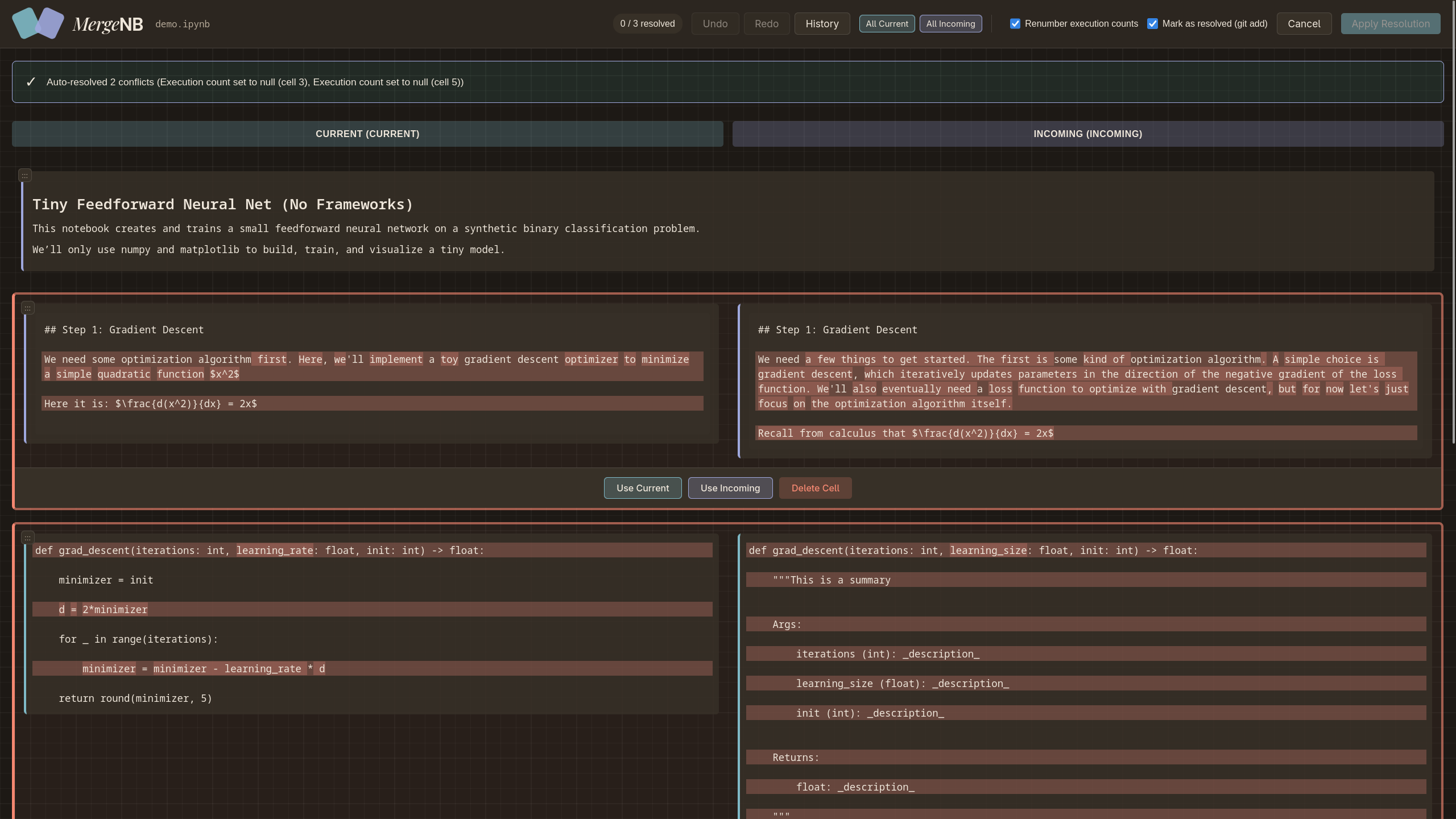Click the Redo button
This screenshot has height=819, width=1456.
(x=767, y=24)
